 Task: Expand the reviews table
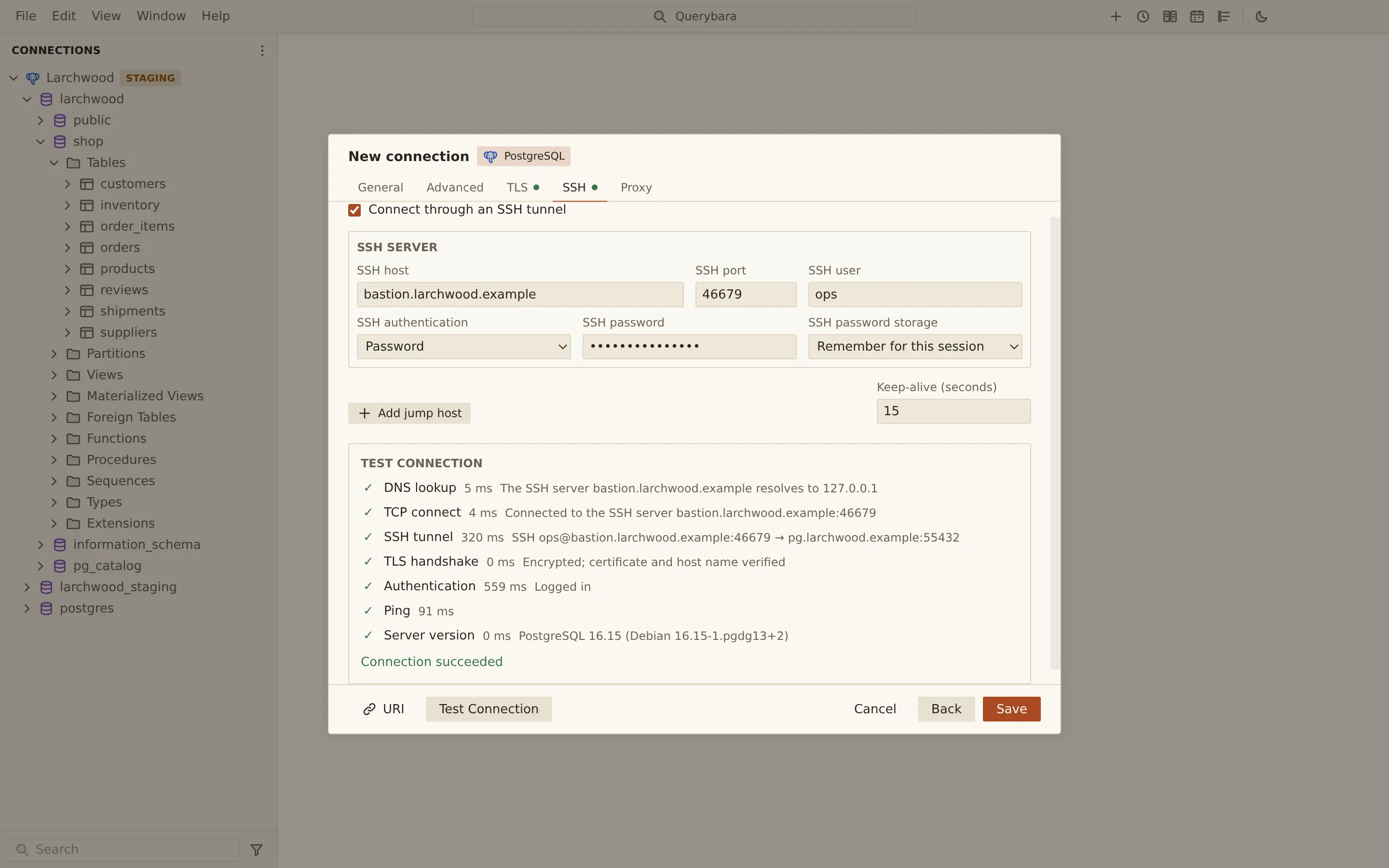(68, 290)
